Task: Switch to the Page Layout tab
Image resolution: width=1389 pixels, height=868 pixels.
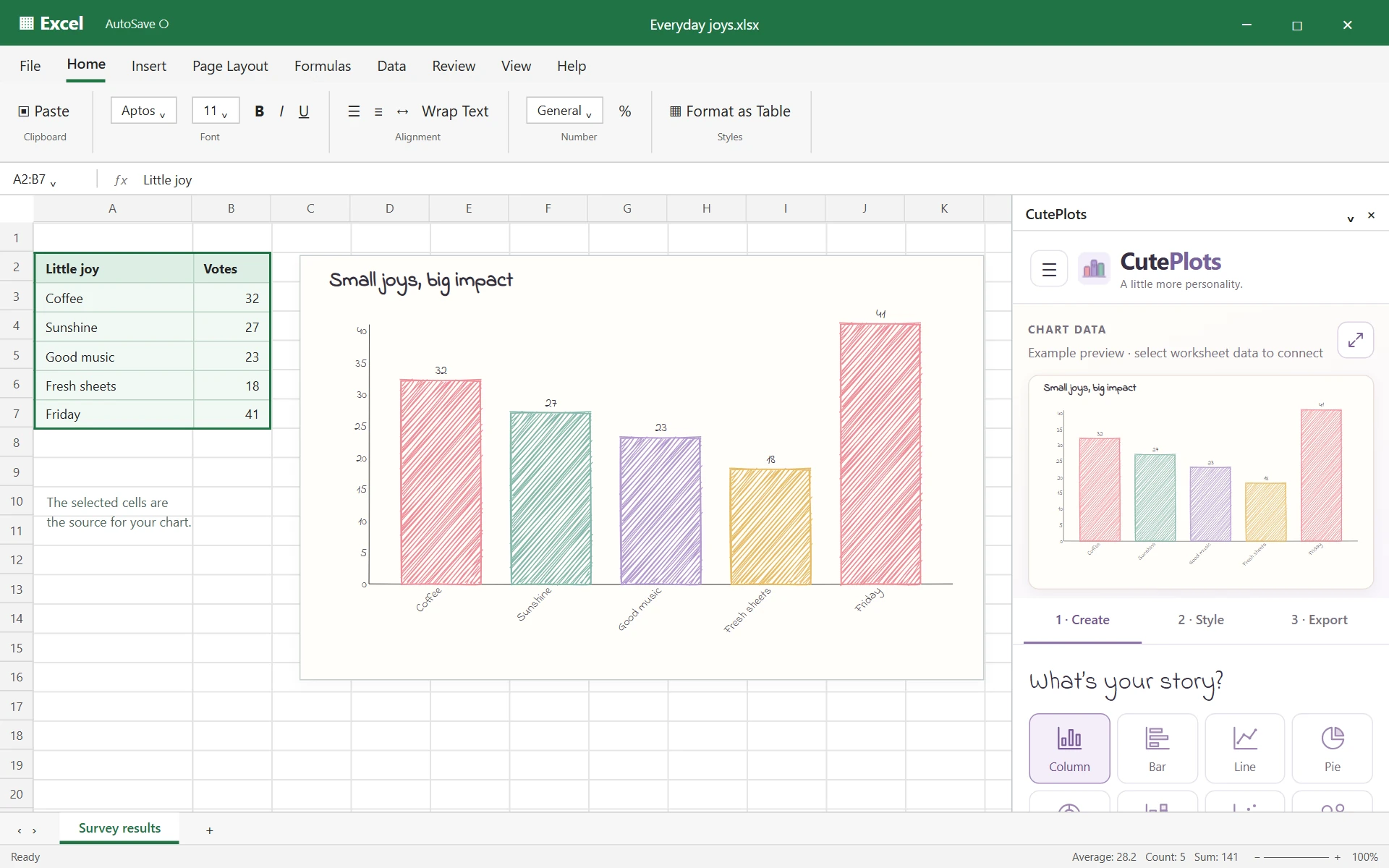Action: [x=230, y=66]
